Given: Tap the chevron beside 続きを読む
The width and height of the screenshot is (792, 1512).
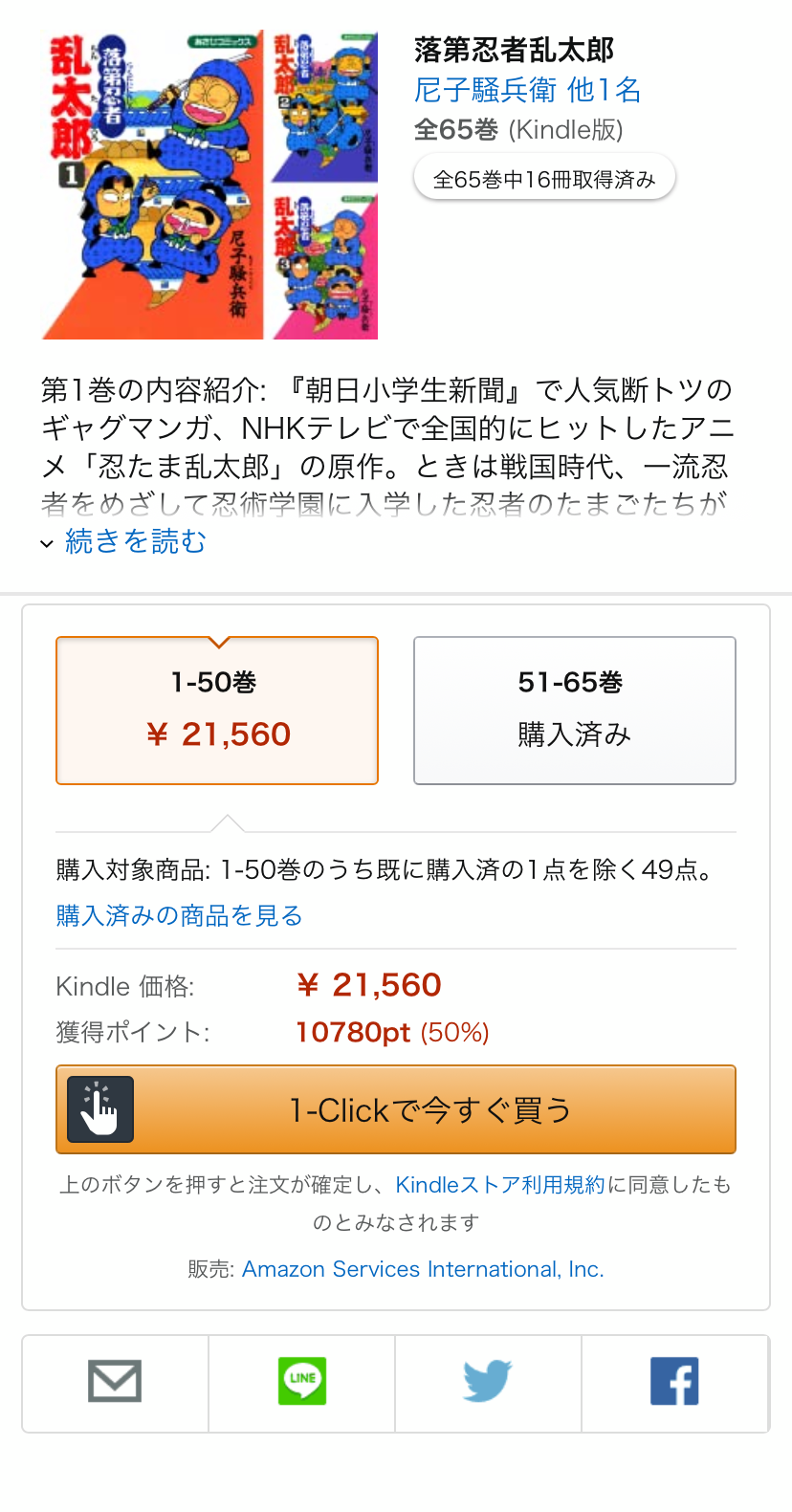Looking at the screenshot, I should click(47, 544).
